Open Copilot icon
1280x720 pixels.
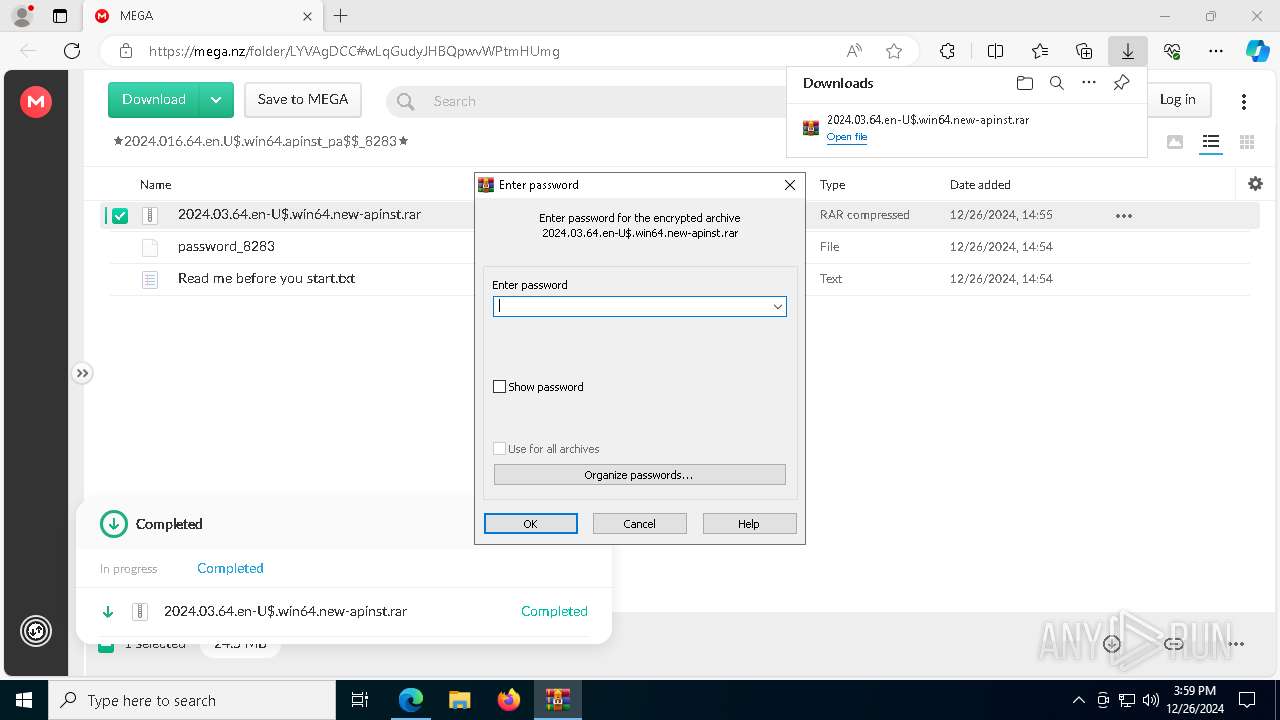(1257, 51)
